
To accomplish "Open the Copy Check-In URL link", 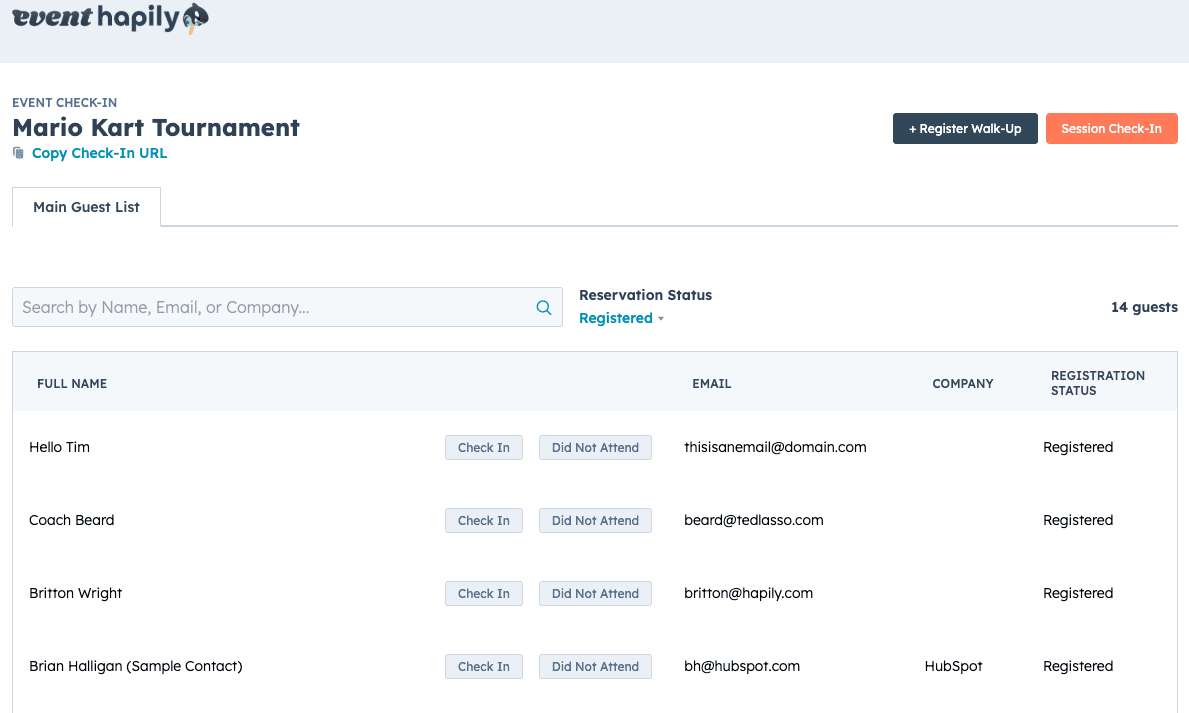I will pos(99,153).
